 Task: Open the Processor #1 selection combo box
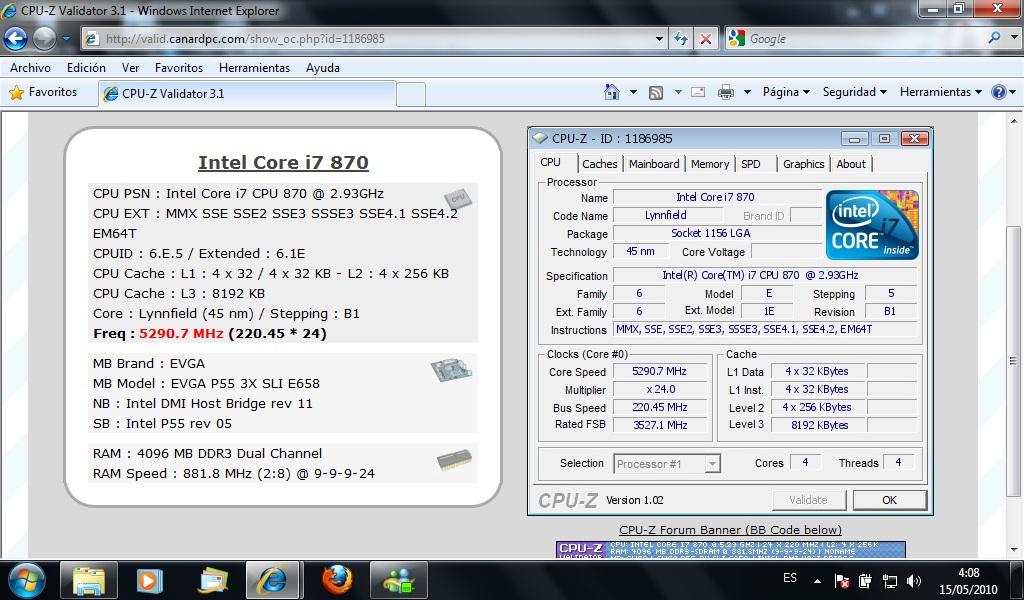point(667,464)
